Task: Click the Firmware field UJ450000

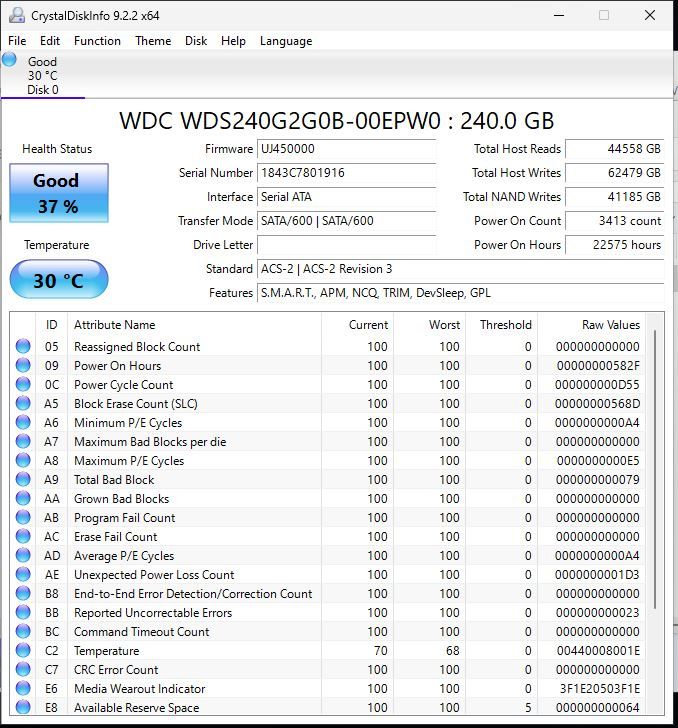Action: click(x=346, y=149)
